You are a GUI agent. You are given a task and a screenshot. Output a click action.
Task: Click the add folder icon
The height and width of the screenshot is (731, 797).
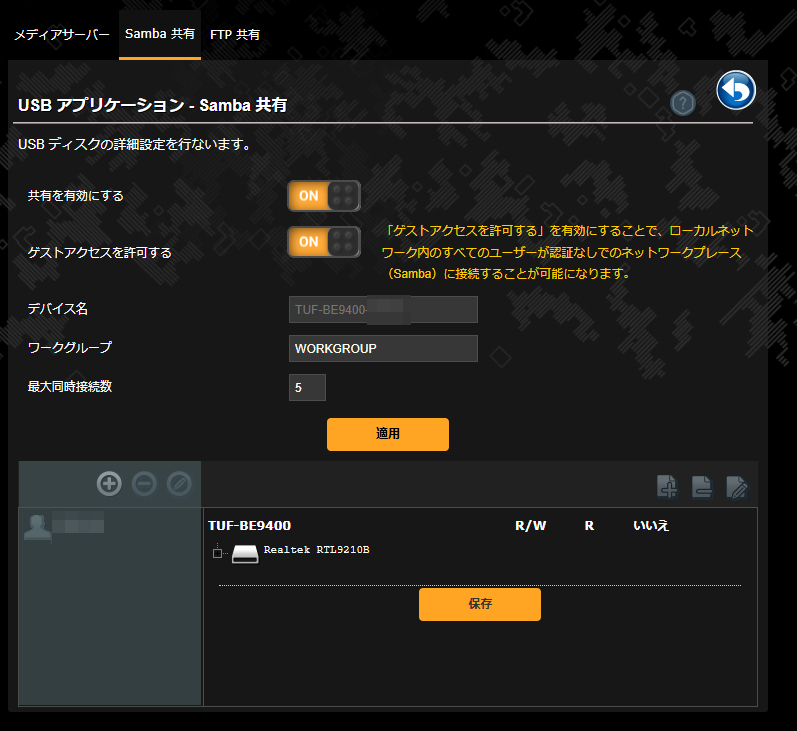click(668, 487)
